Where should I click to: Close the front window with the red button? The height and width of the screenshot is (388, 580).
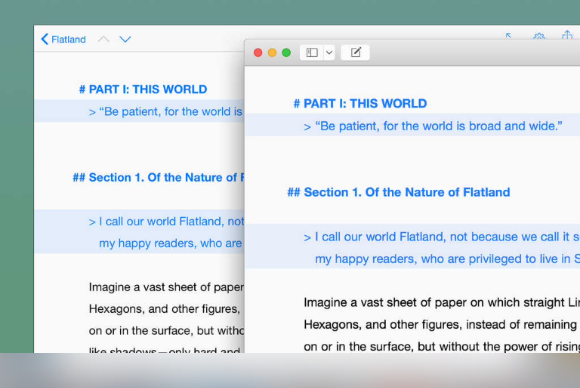(258, 53)
